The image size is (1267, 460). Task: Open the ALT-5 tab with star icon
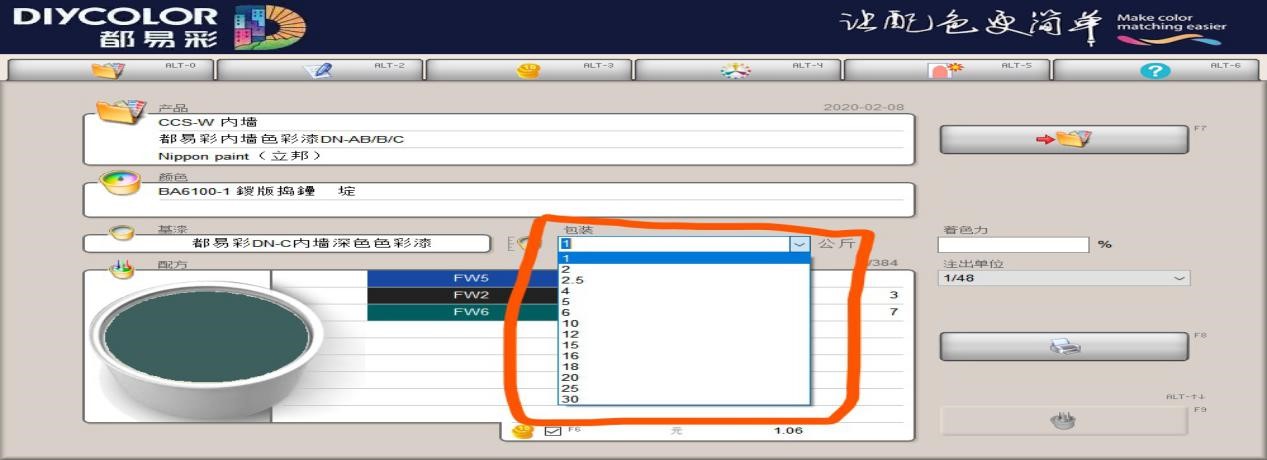[x=945, y=70]
